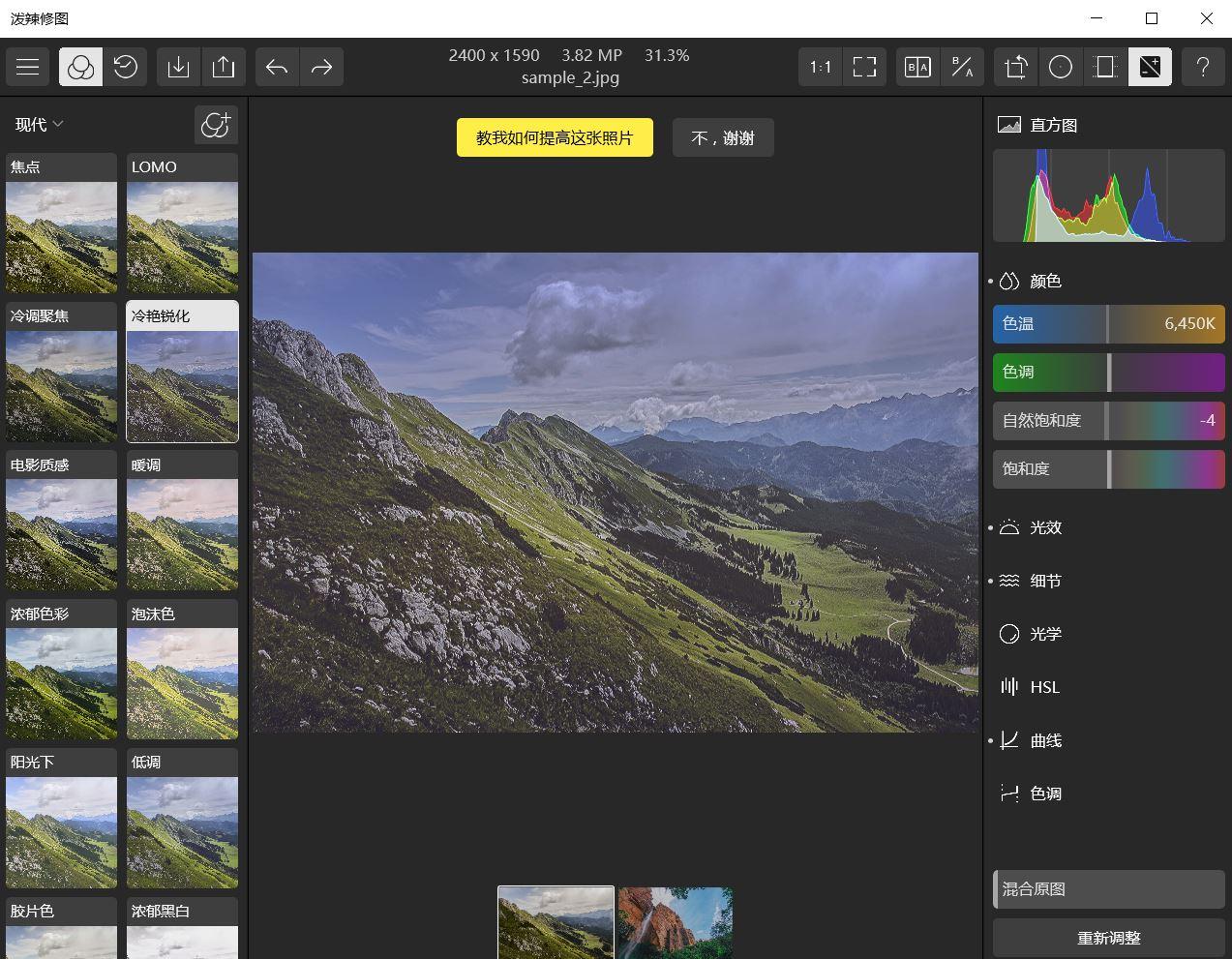Image resolution: width=1232 pixels, height=959 pixels.
Task: Apply the 阳光下 filter preset
Action: click(x=61, y=818)
